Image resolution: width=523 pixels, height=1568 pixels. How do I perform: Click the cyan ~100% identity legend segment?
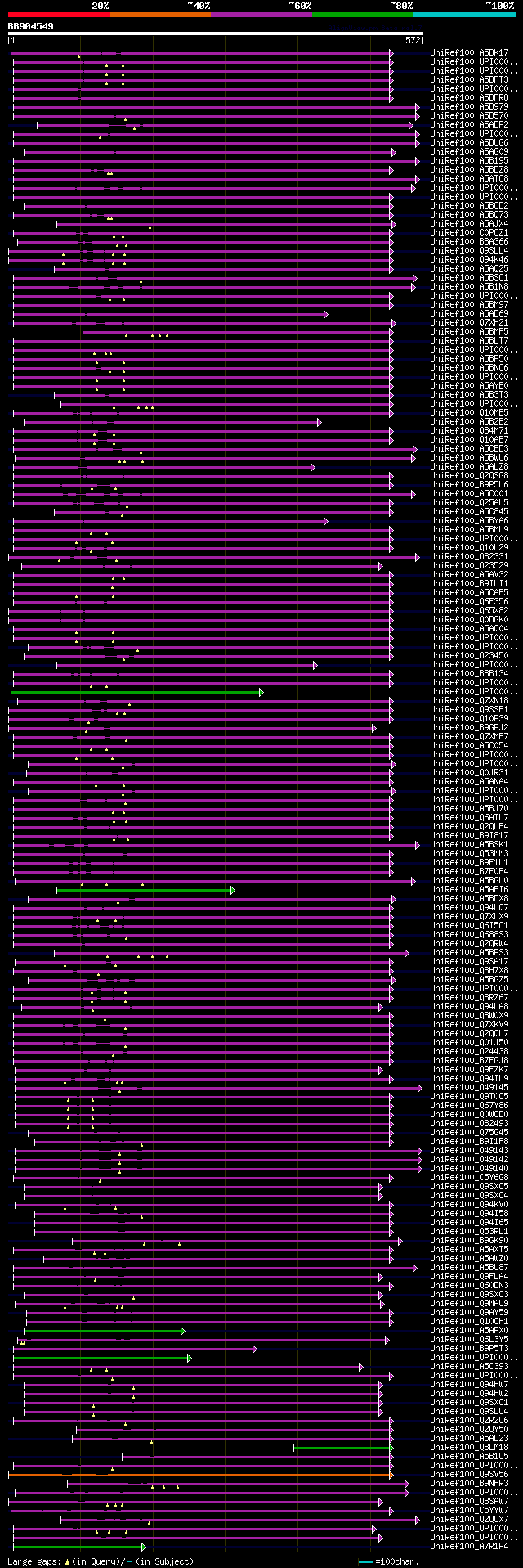[464, 15]
